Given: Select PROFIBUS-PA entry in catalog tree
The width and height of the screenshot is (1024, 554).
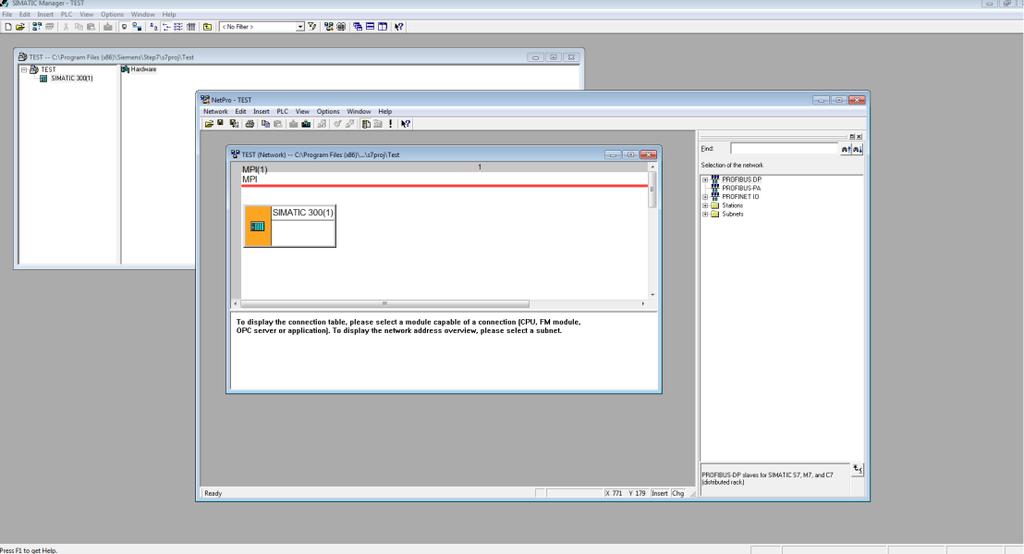Looking at the screenshot, I should pyautogui.click(x=741, y=187).
